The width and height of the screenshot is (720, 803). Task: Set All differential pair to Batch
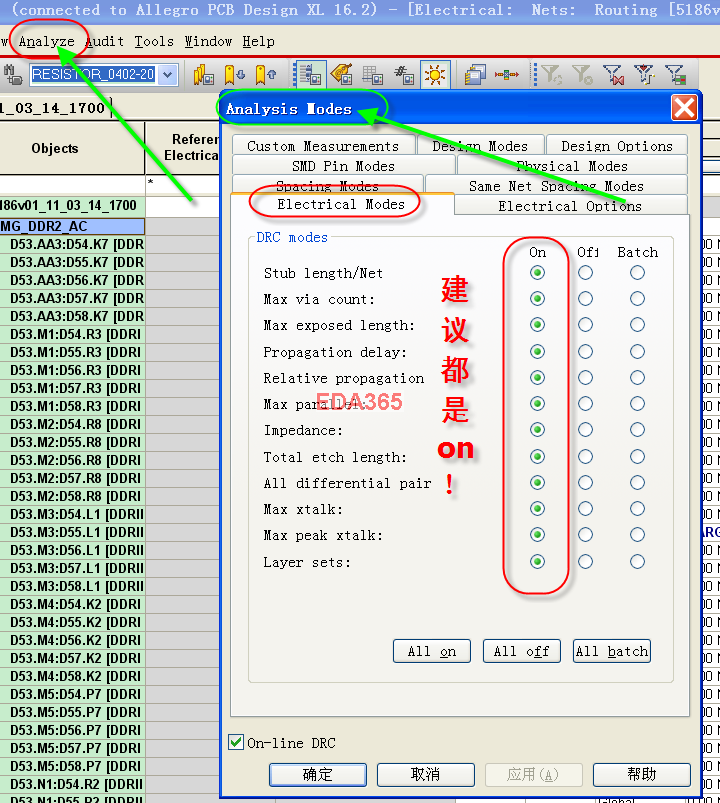click(637, 482)
